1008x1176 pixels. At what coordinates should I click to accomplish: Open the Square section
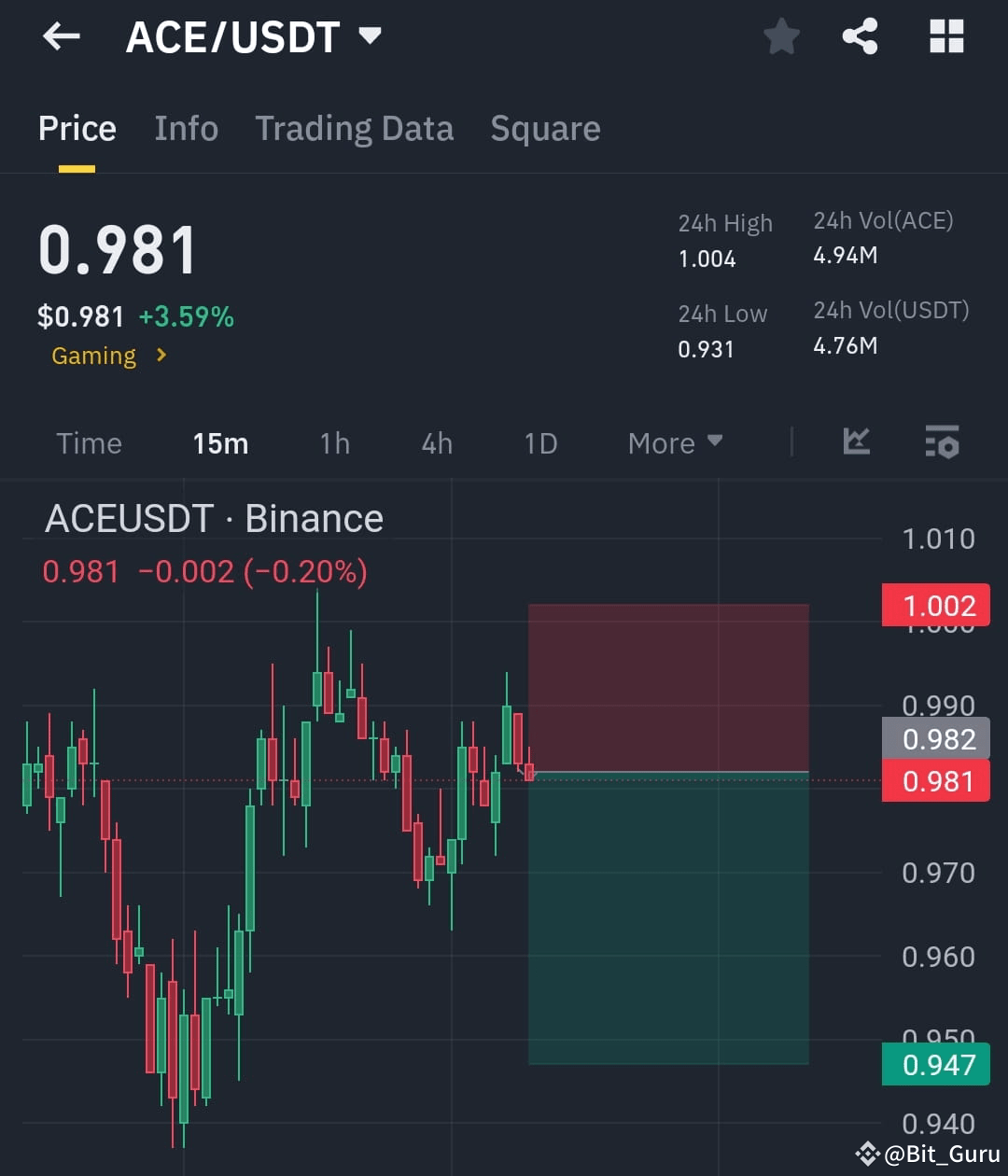[x=545, y=128]
